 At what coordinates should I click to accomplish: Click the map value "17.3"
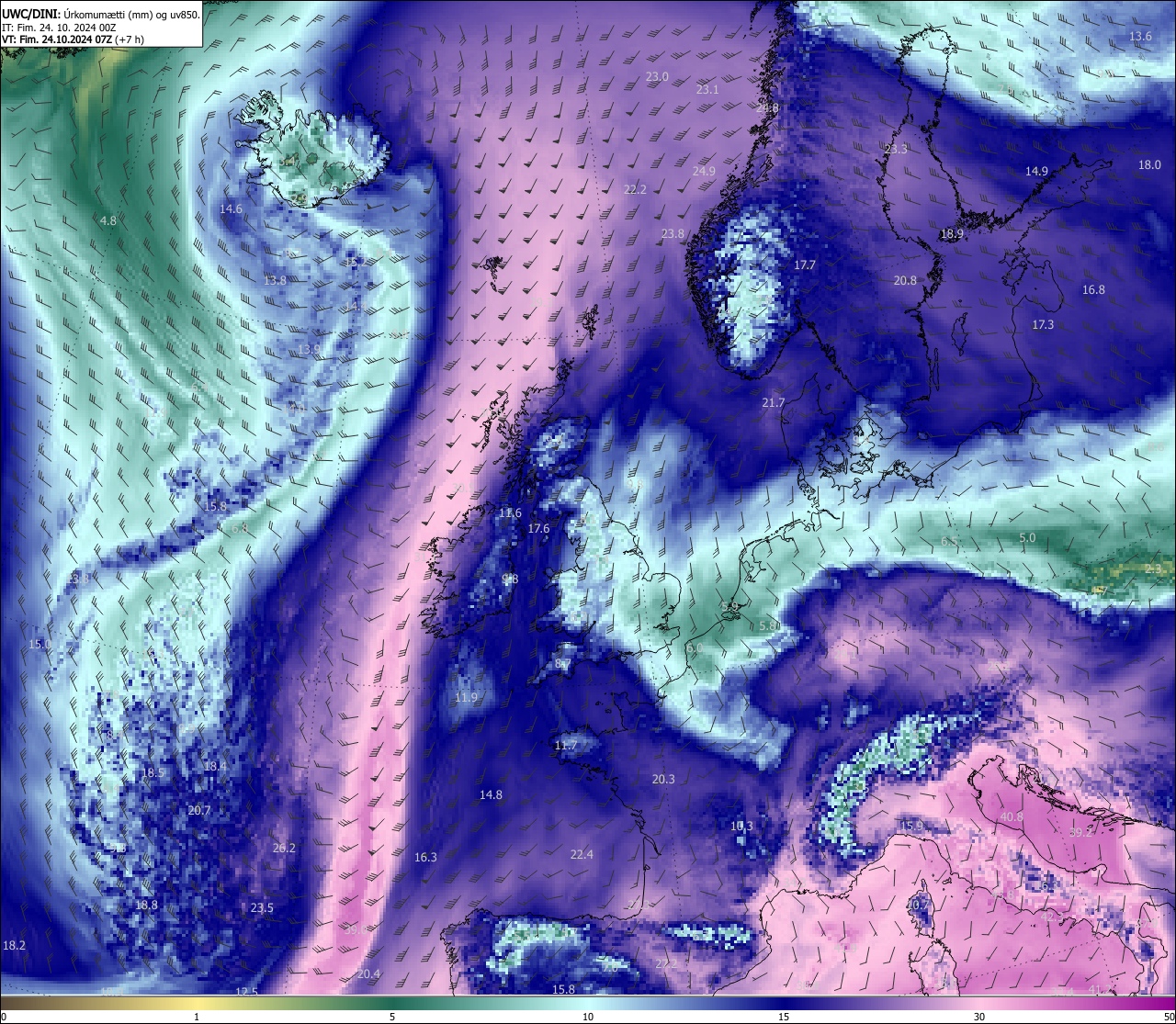click(1043, 325)
